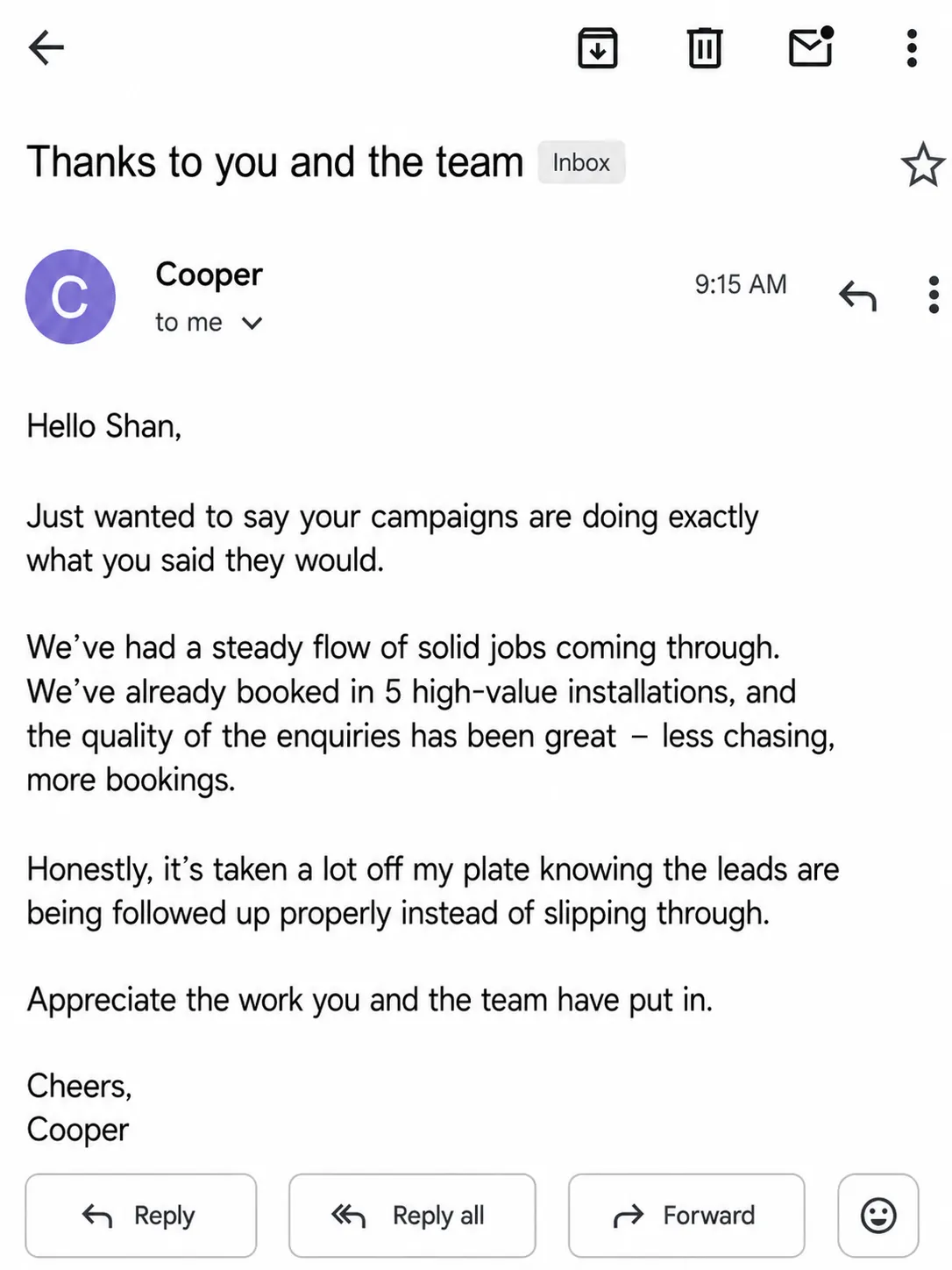Viewport: 952px width, 1270px height.
Task: Archive this email
Action: (x=598, y=47)
